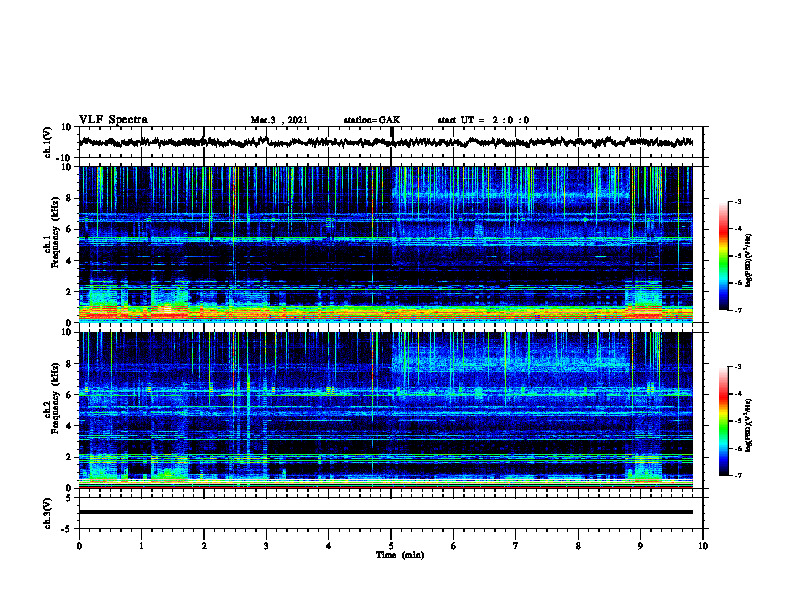Click the ch.3 black flat trace line

tap(386, 512)
